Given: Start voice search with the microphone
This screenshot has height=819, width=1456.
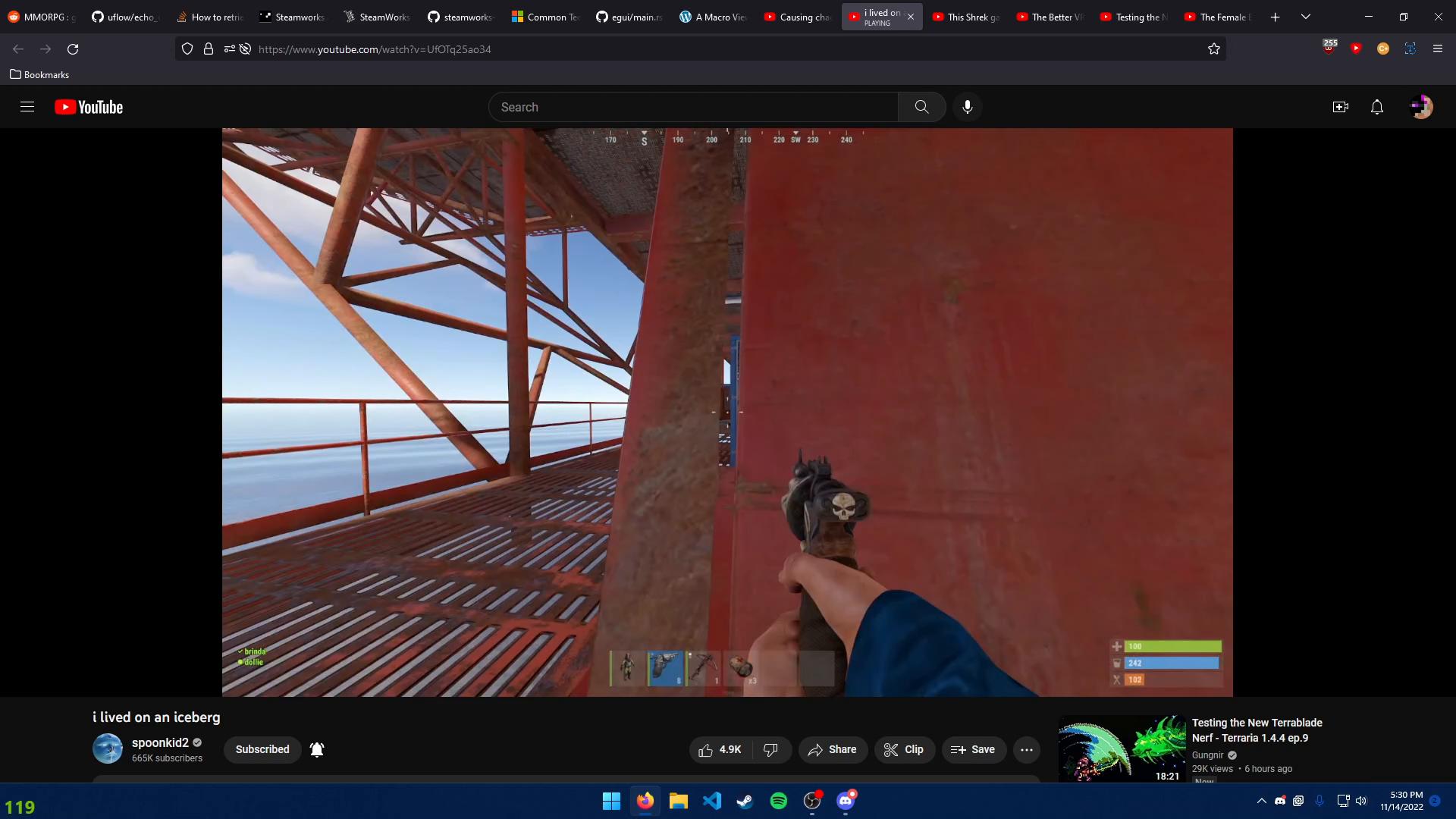Looking at the screenshot, I should 968,107.
